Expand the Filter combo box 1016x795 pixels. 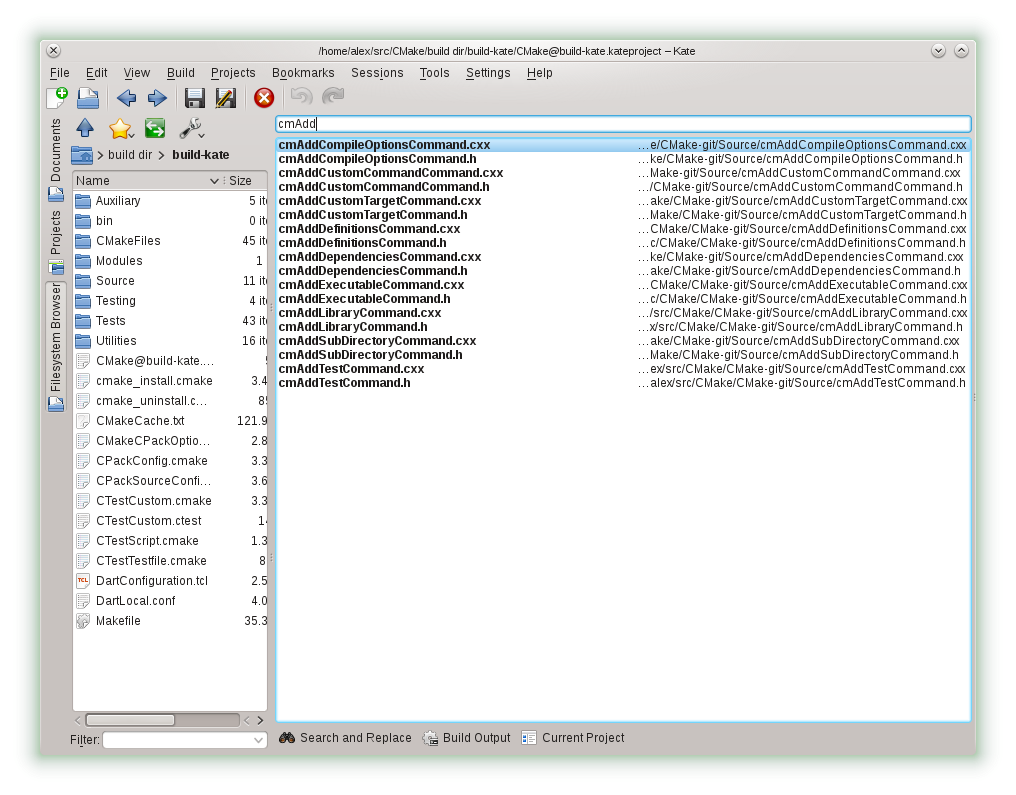[259, 740]
